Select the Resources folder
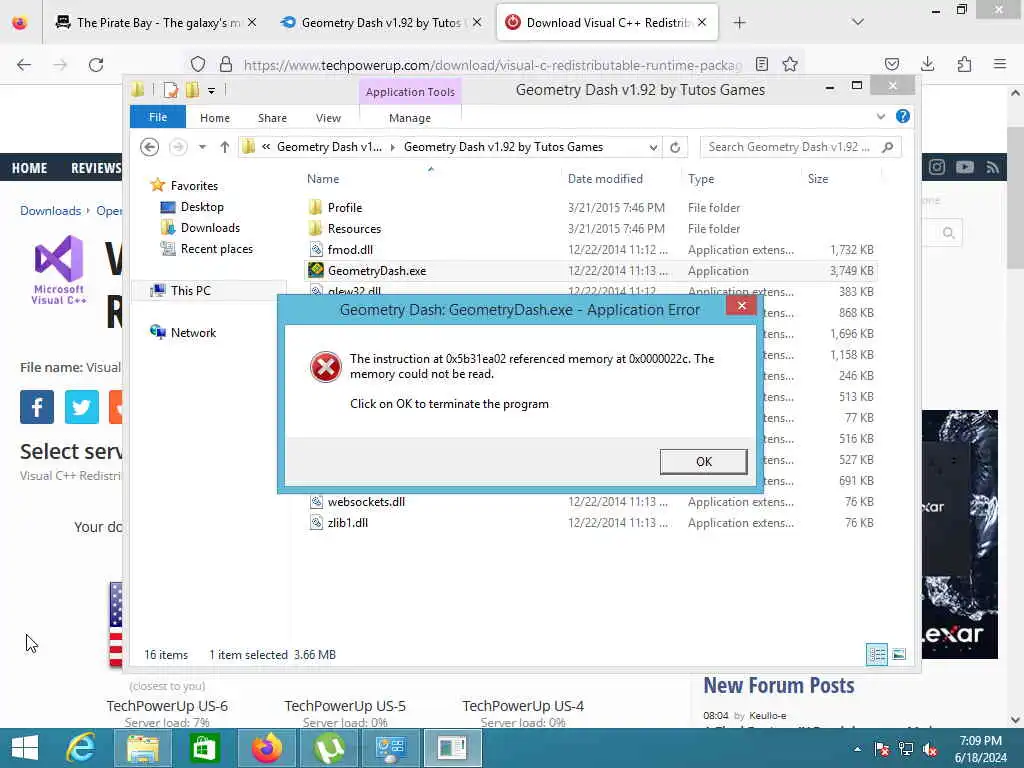Viewport: 1024px width, 768px height. [354, 229]
